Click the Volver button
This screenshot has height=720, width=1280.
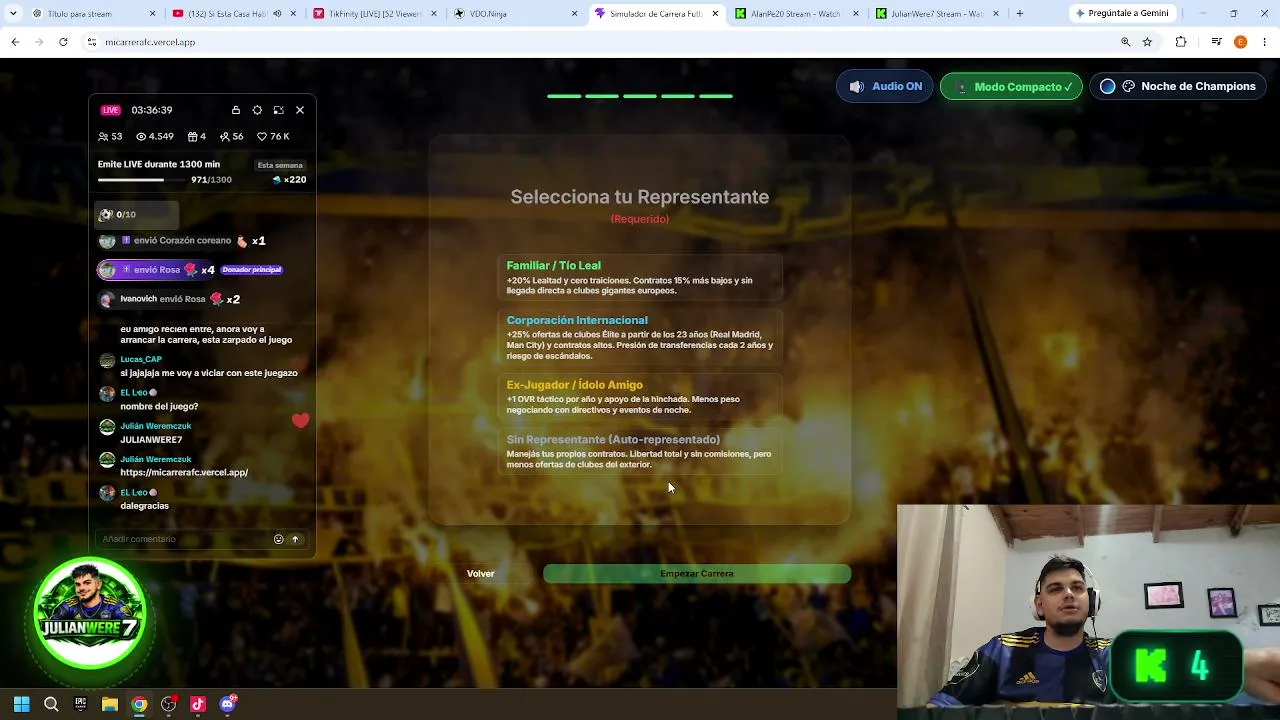click(481, 574)
